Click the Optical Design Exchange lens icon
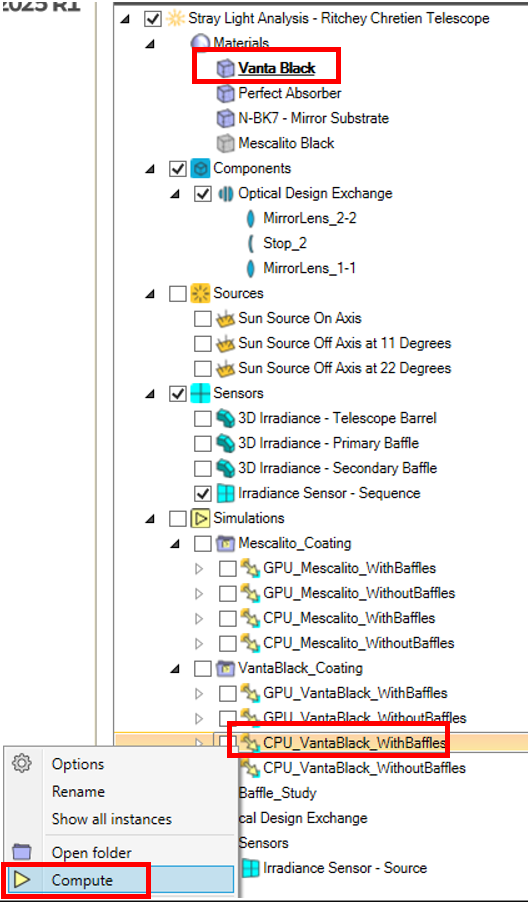This screenshot has height=902, width=528. [225, 193]
